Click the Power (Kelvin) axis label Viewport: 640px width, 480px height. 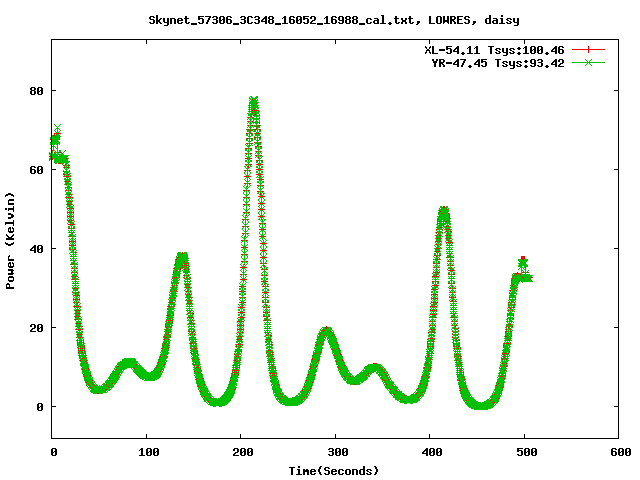point(10,241)
